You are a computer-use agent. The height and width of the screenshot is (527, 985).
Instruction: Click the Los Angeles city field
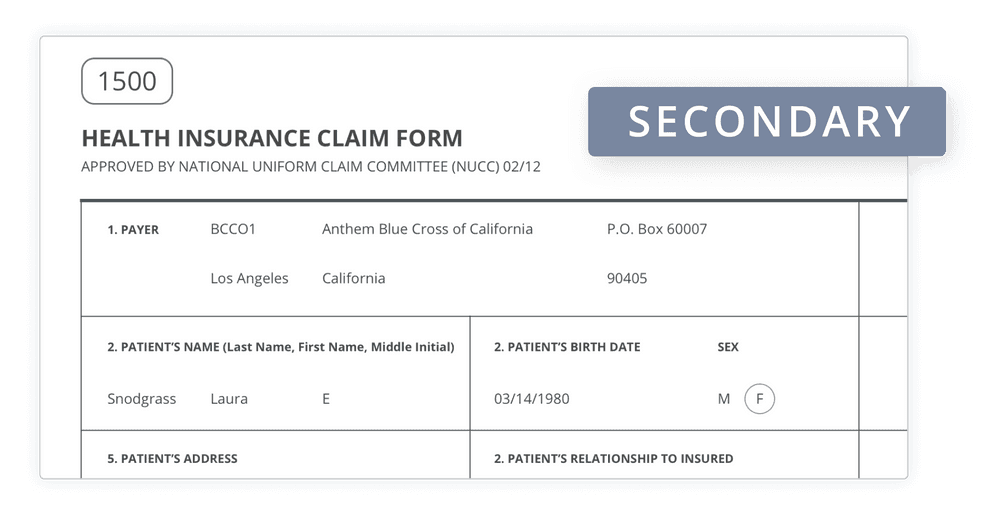coord(249,279)
